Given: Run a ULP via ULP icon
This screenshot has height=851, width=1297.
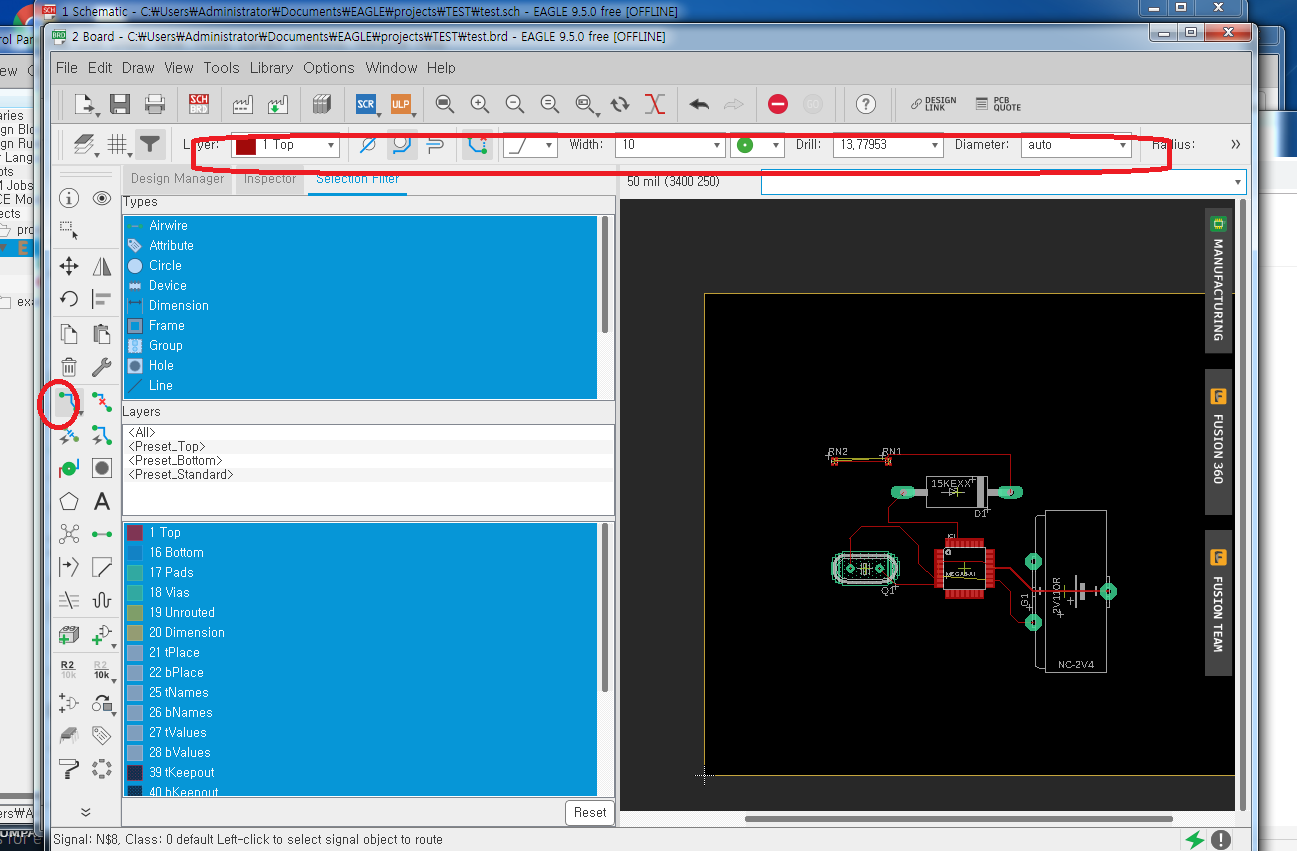Looking at the screenshot, I should pos(400,104).
